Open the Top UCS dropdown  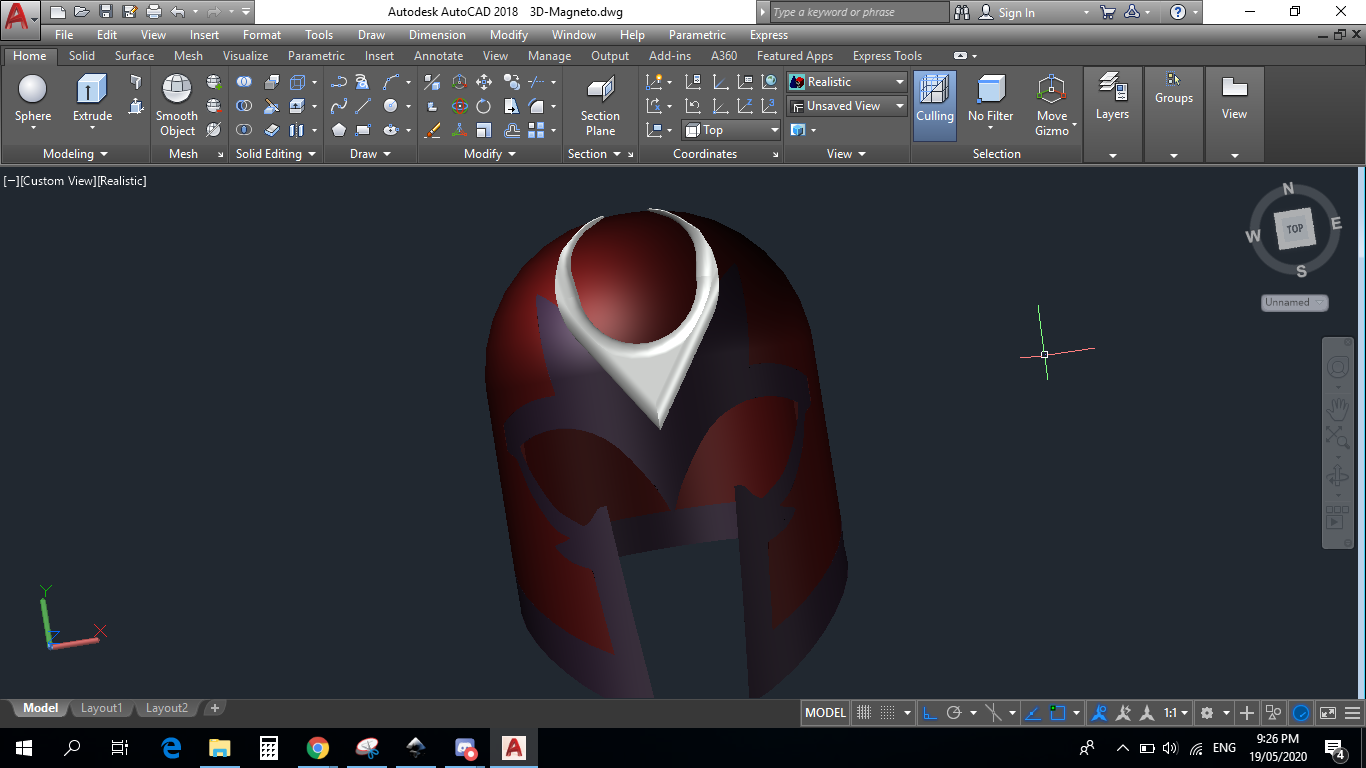tap(732, 130)
